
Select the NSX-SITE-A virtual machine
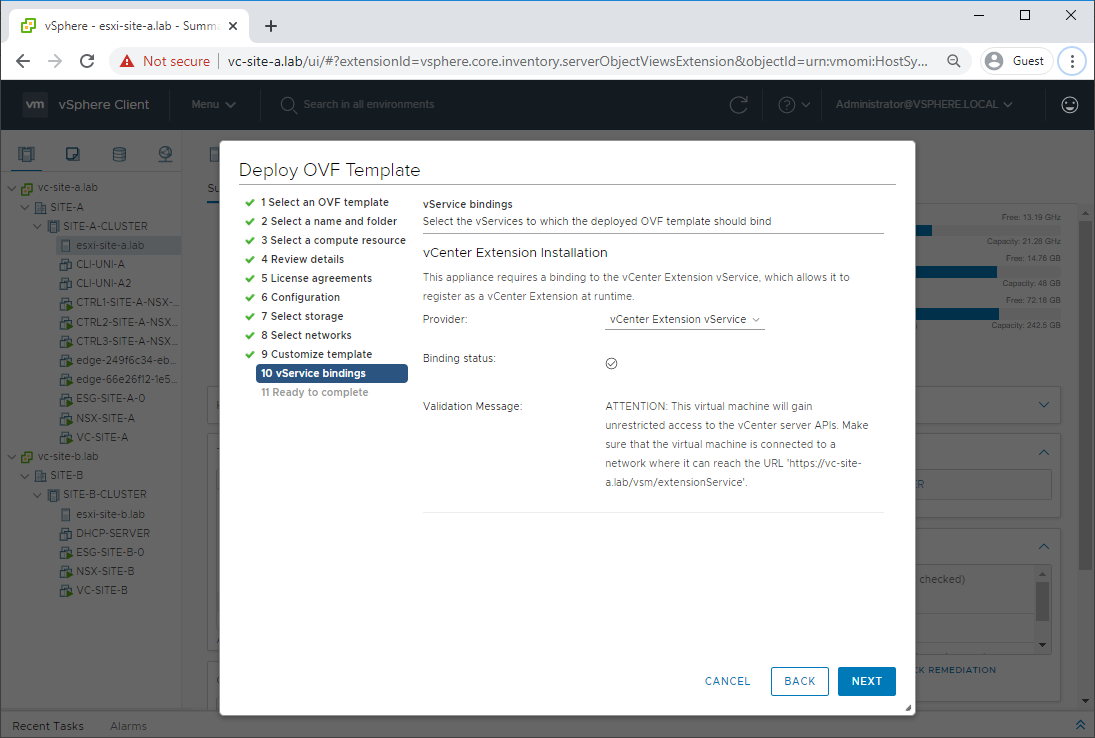(x=105, y=418)
